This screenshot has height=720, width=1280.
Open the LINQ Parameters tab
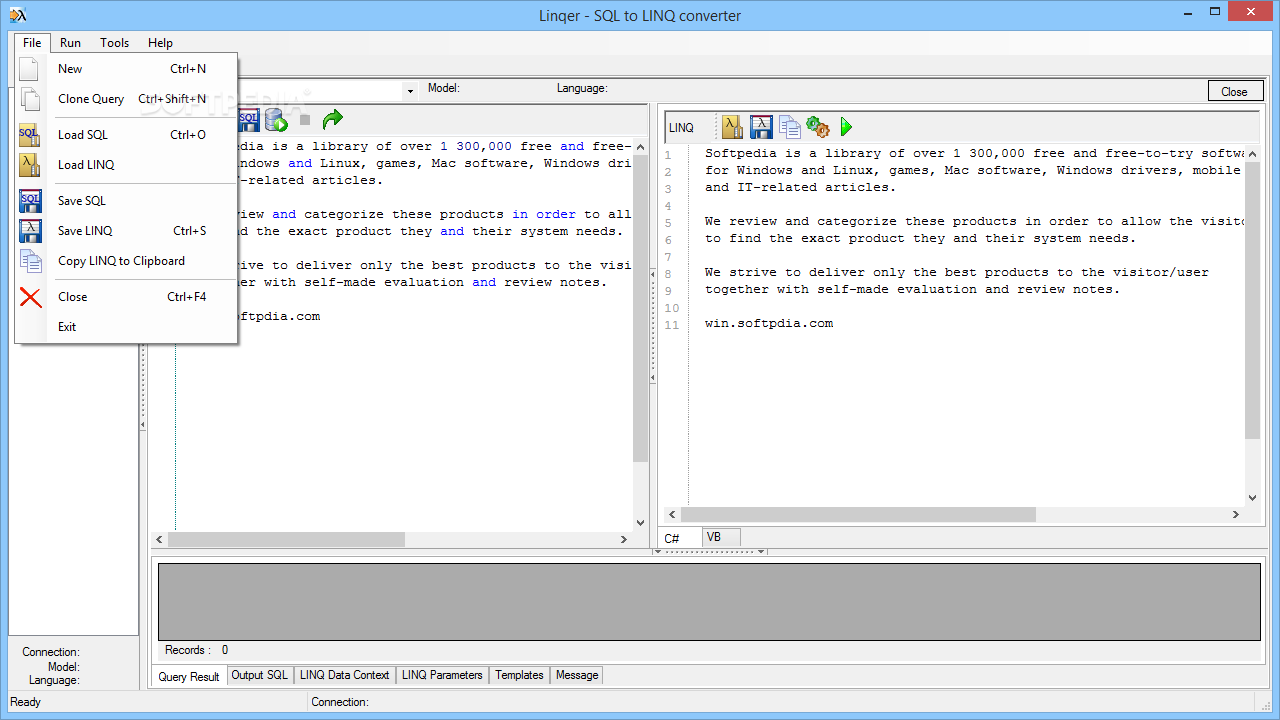(x=442, y=675)
